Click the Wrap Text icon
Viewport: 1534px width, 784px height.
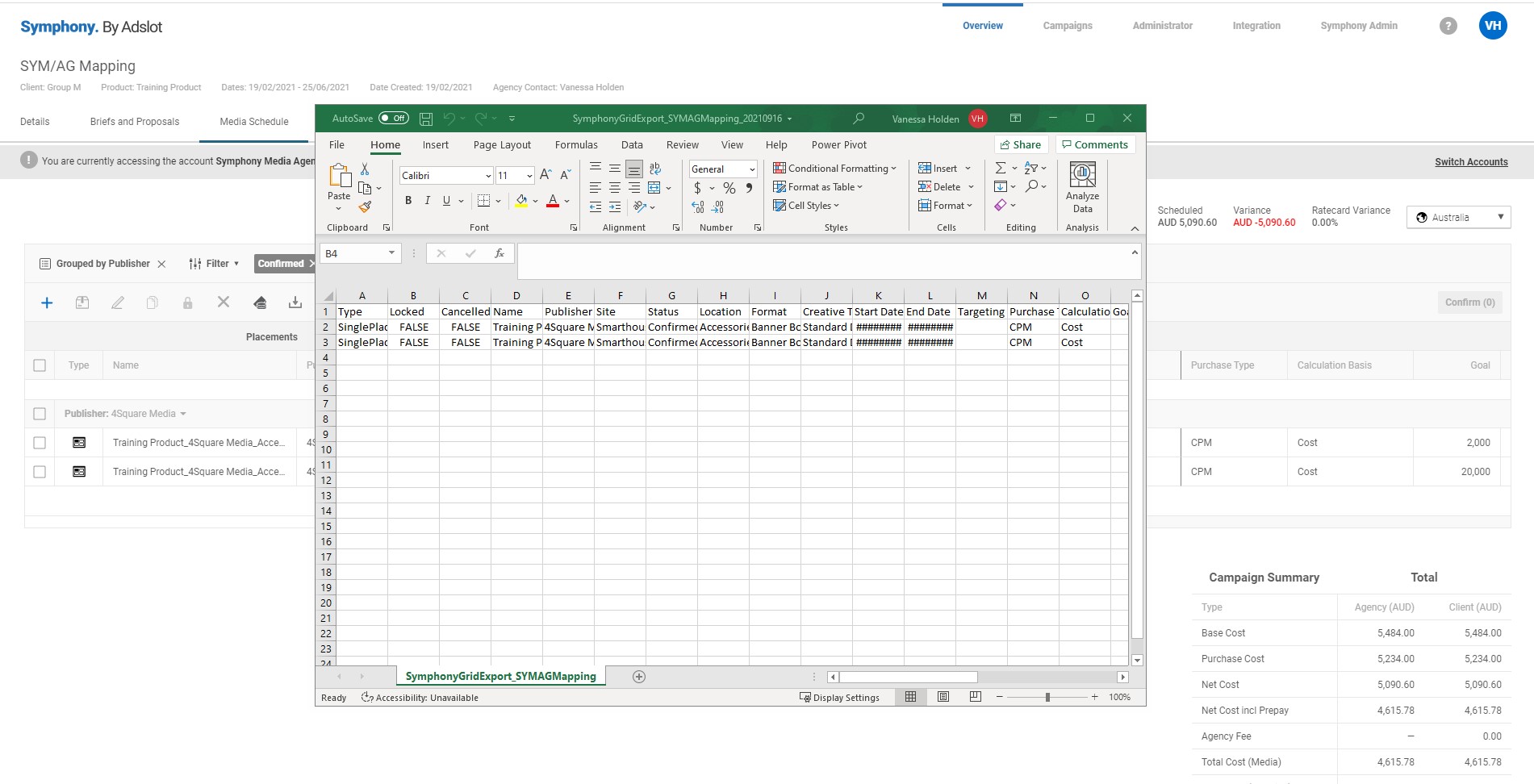click(655, 168)
